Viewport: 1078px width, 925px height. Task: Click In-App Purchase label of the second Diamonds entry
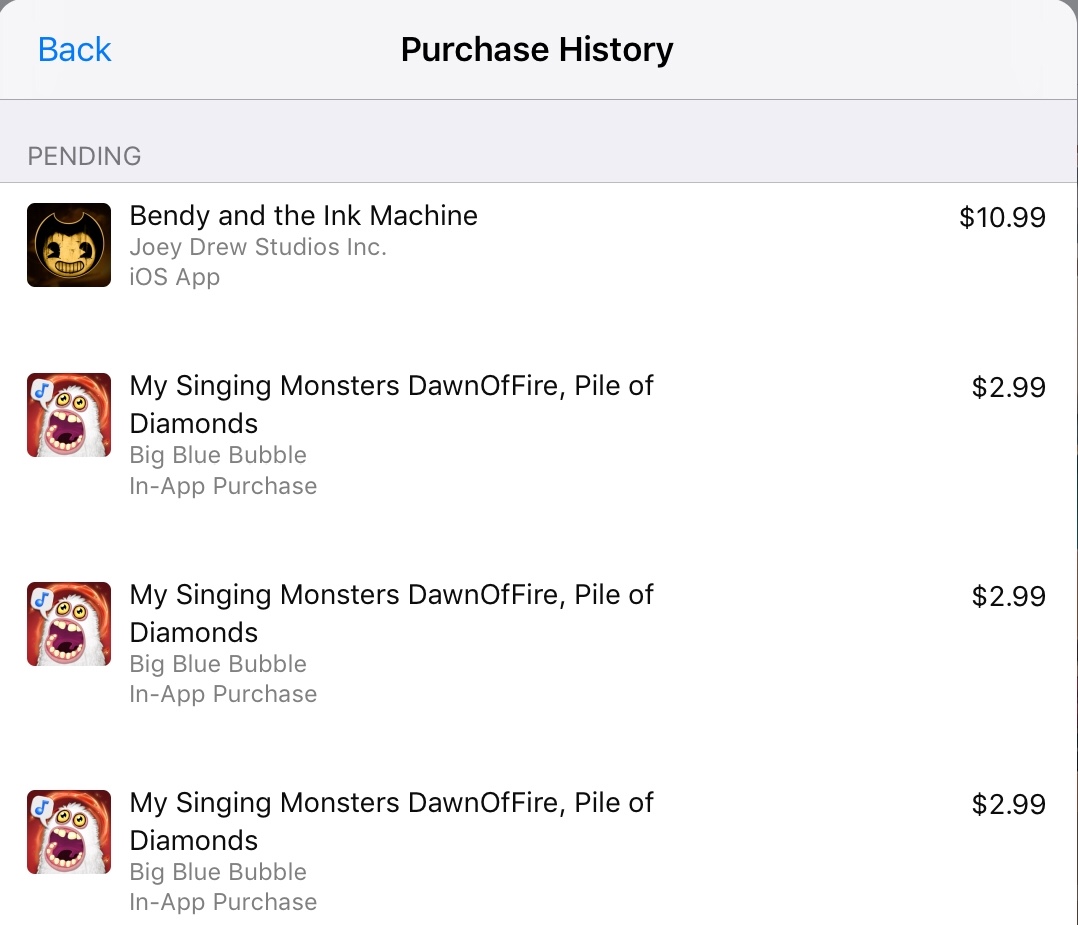[x=223, y=694]
